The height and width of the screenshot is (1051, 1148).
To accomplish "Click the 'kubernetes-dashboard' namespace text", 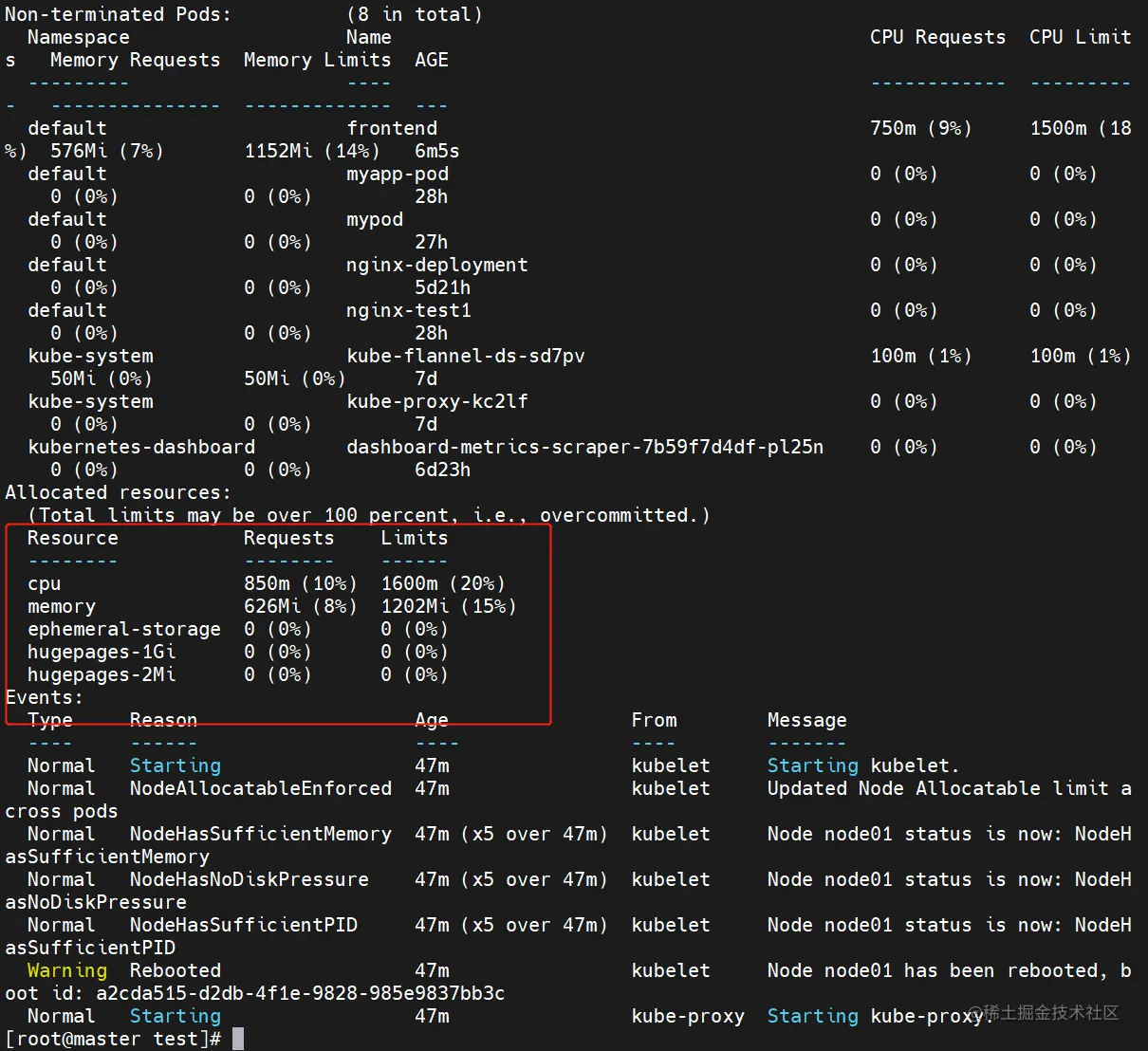I will coord(141,447).
